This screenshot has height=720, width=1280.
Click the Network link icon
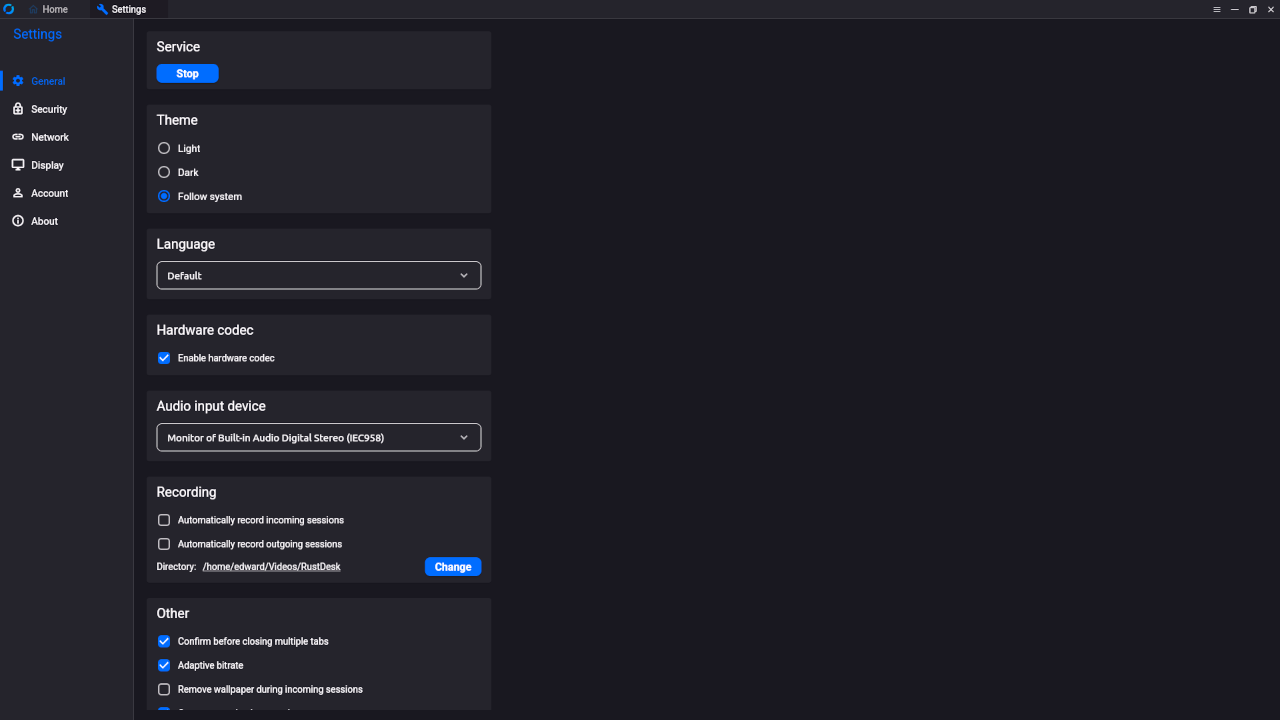[x=18, y=137]
